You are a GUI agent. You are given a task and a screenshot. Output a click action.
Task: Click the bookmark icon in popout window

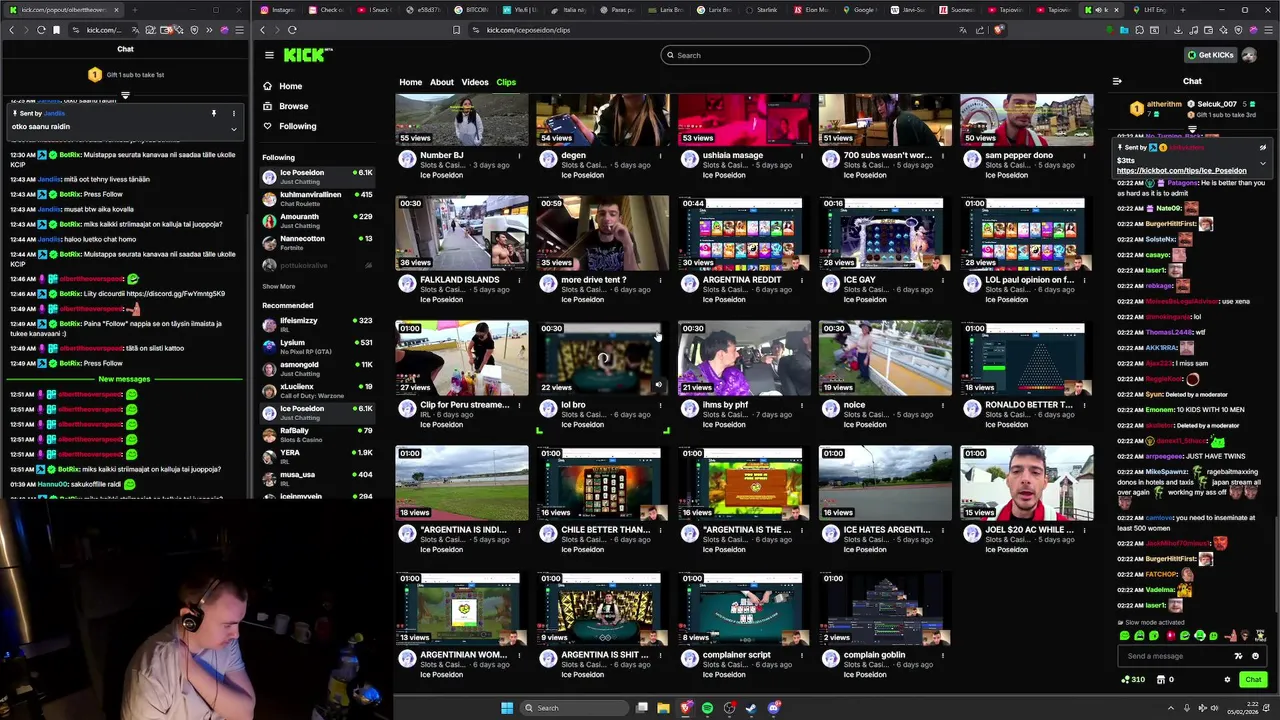click(56, 30)
